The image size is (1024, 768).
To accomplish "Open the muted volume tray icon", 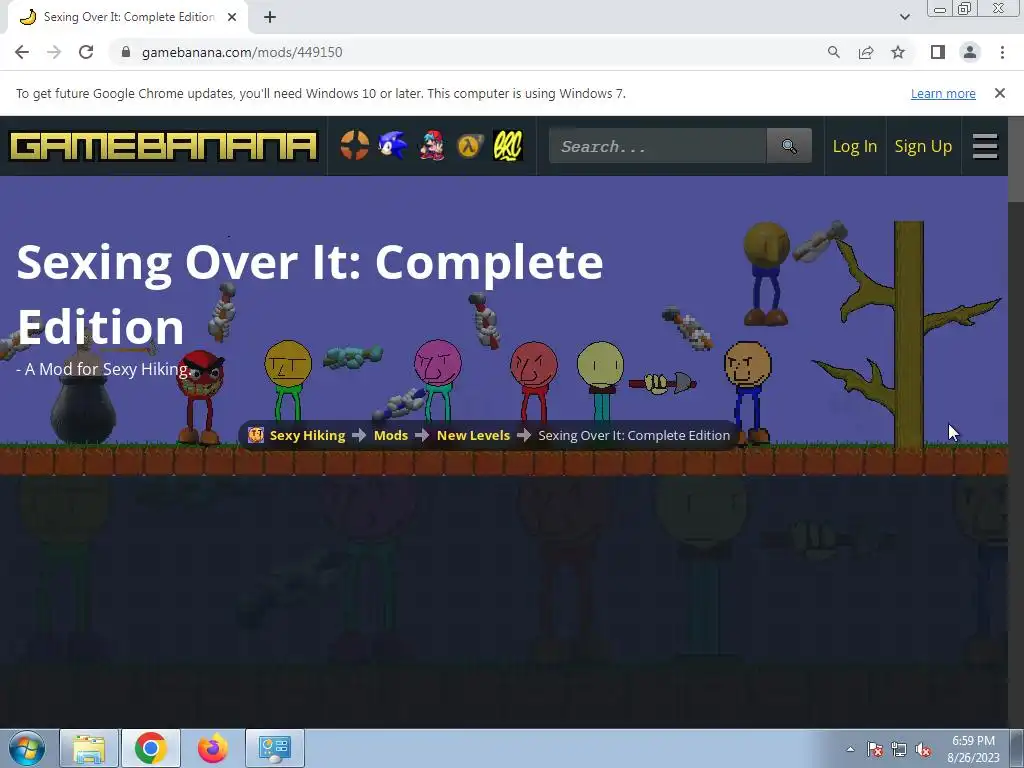I will point(923,749).
